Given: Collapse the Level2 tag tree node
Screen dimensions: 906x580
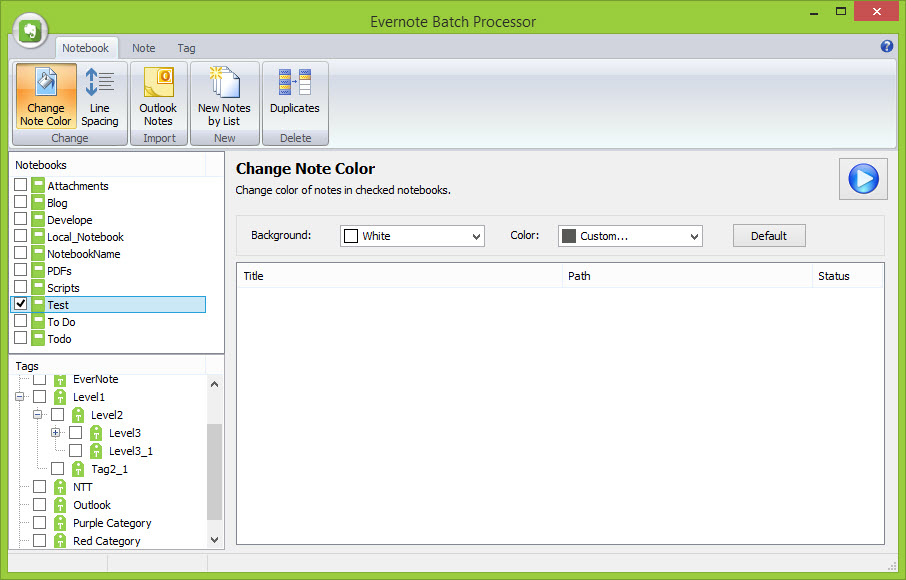Looking at the screenshot, I should click(38, 415).
